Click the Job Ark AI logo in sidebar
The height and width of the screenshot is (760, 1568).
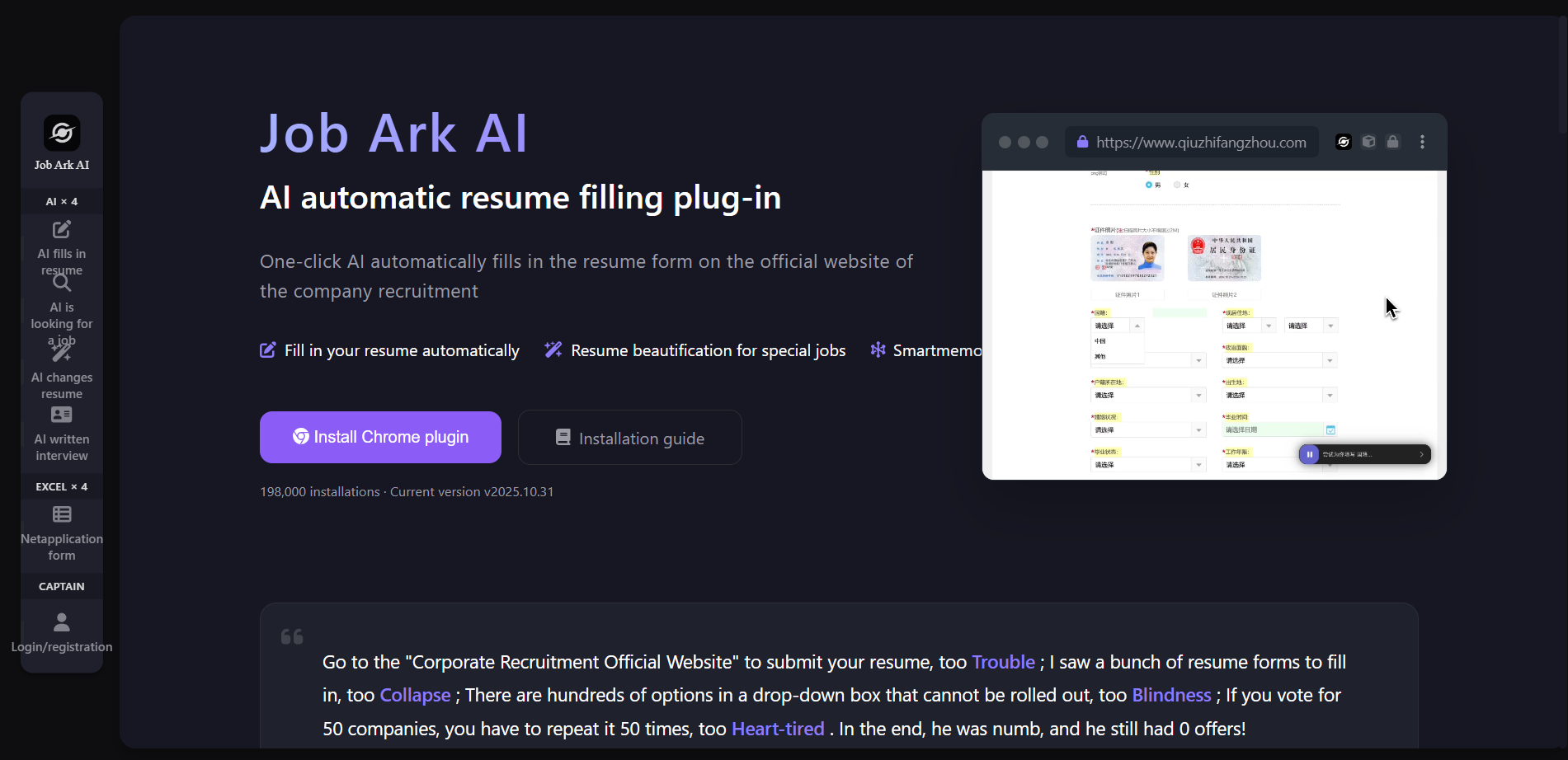click(62, 133)
